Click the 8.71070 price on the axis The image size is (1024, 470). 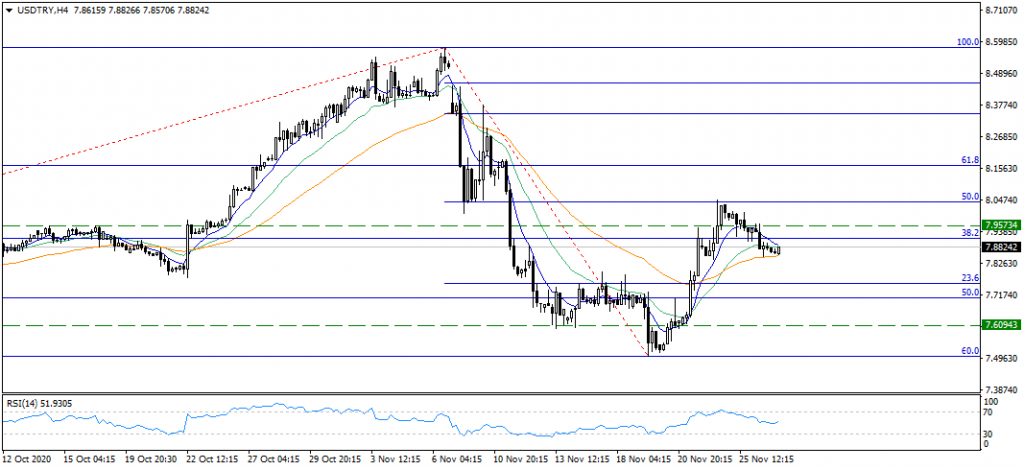1001,10
